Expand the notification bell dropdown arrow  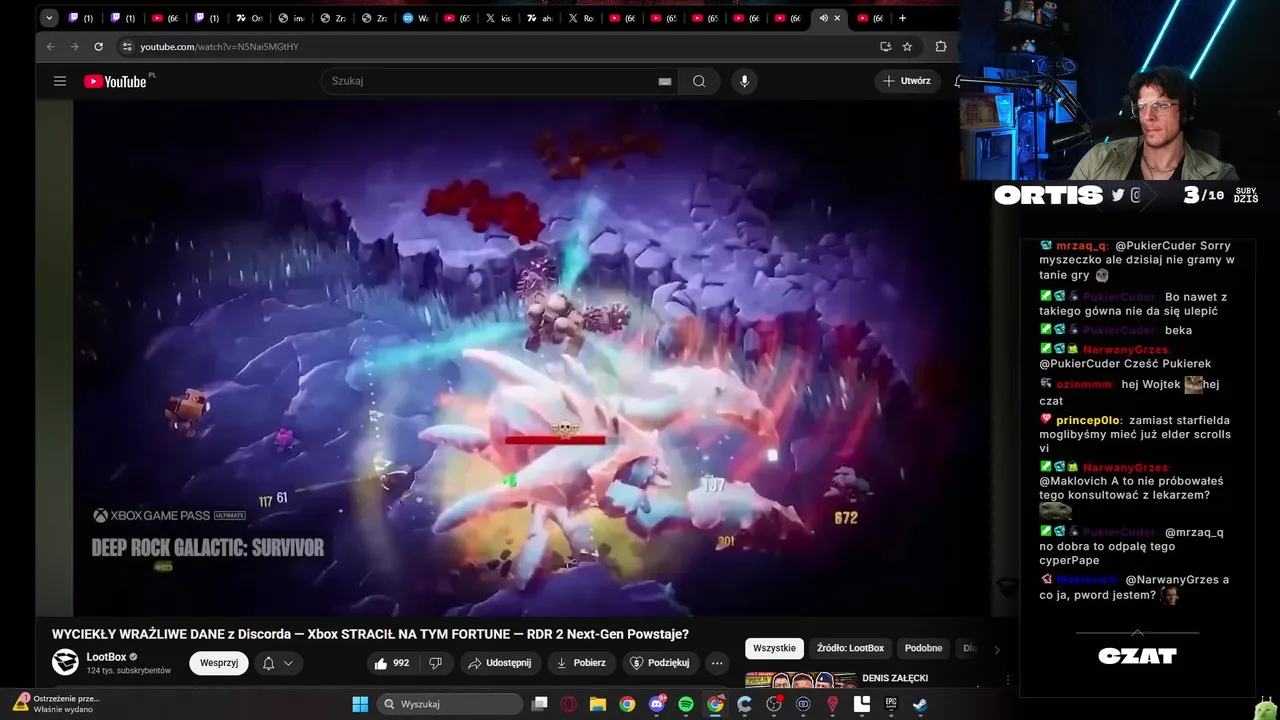tap(288, 663)
